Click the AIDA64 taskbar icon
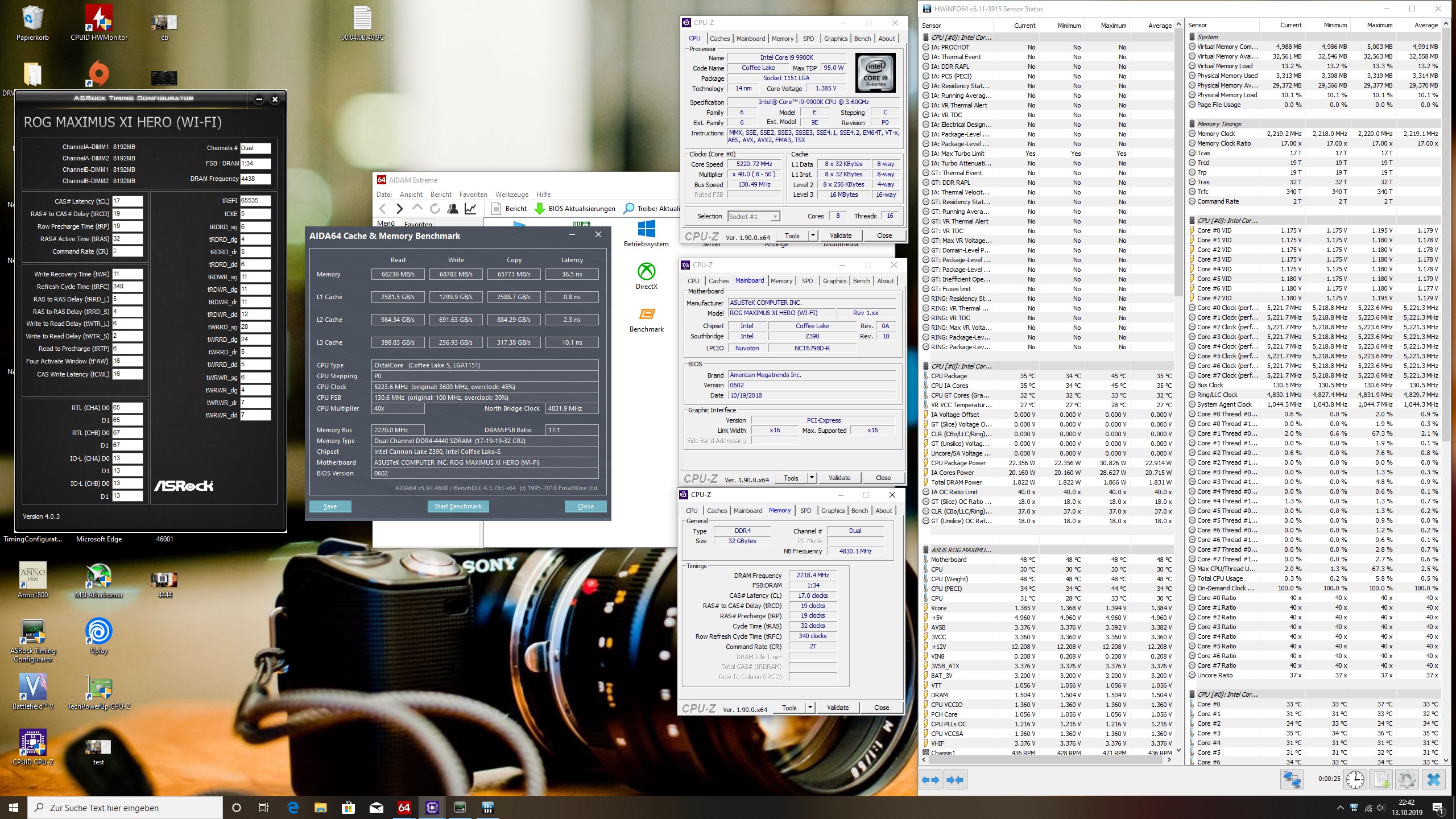 point(404,808)
